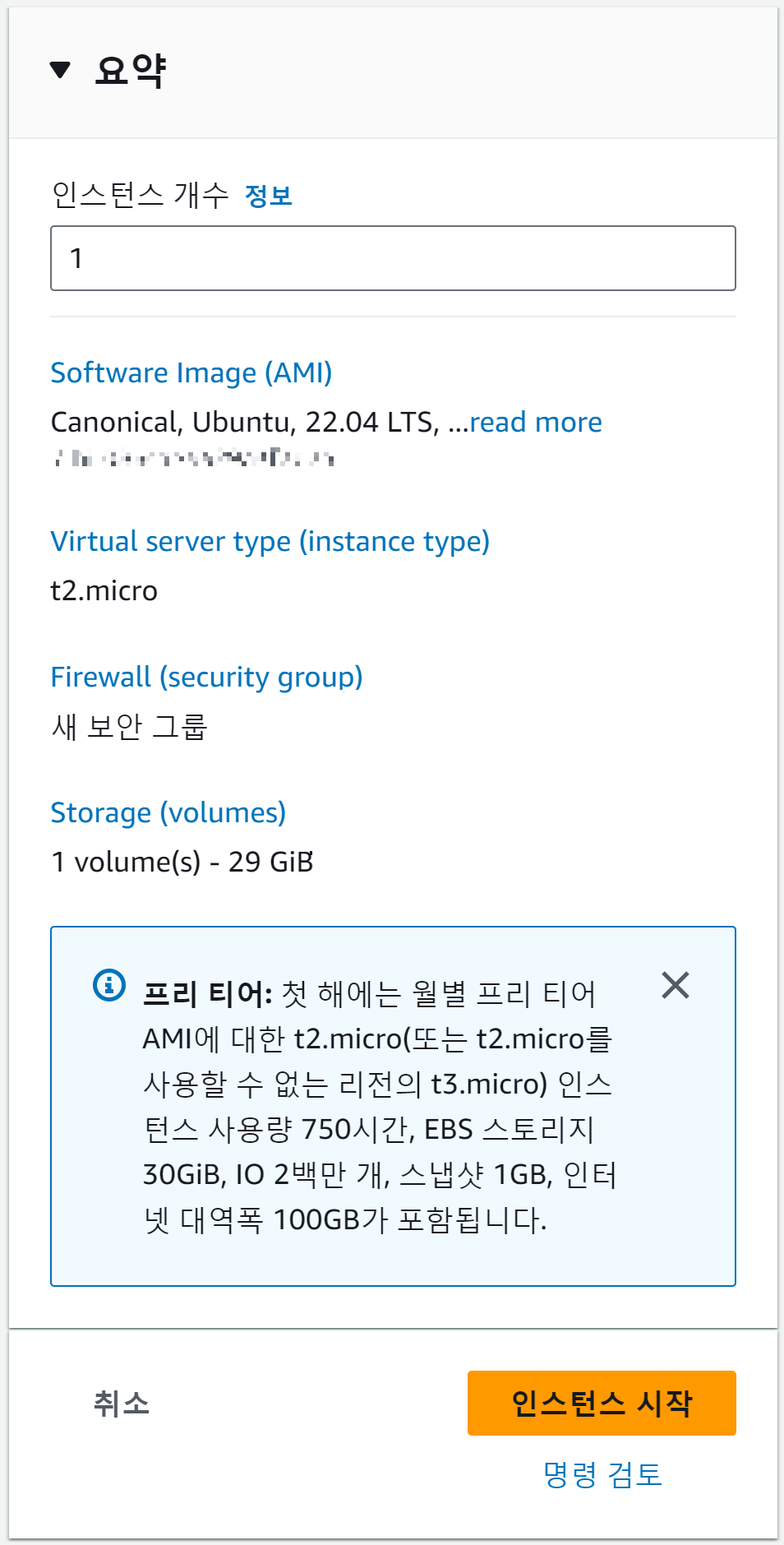The width and height of the screenshot is (784, 1545).
Task: Expand the AMI description with read more
Action: [x=536, y=422]
